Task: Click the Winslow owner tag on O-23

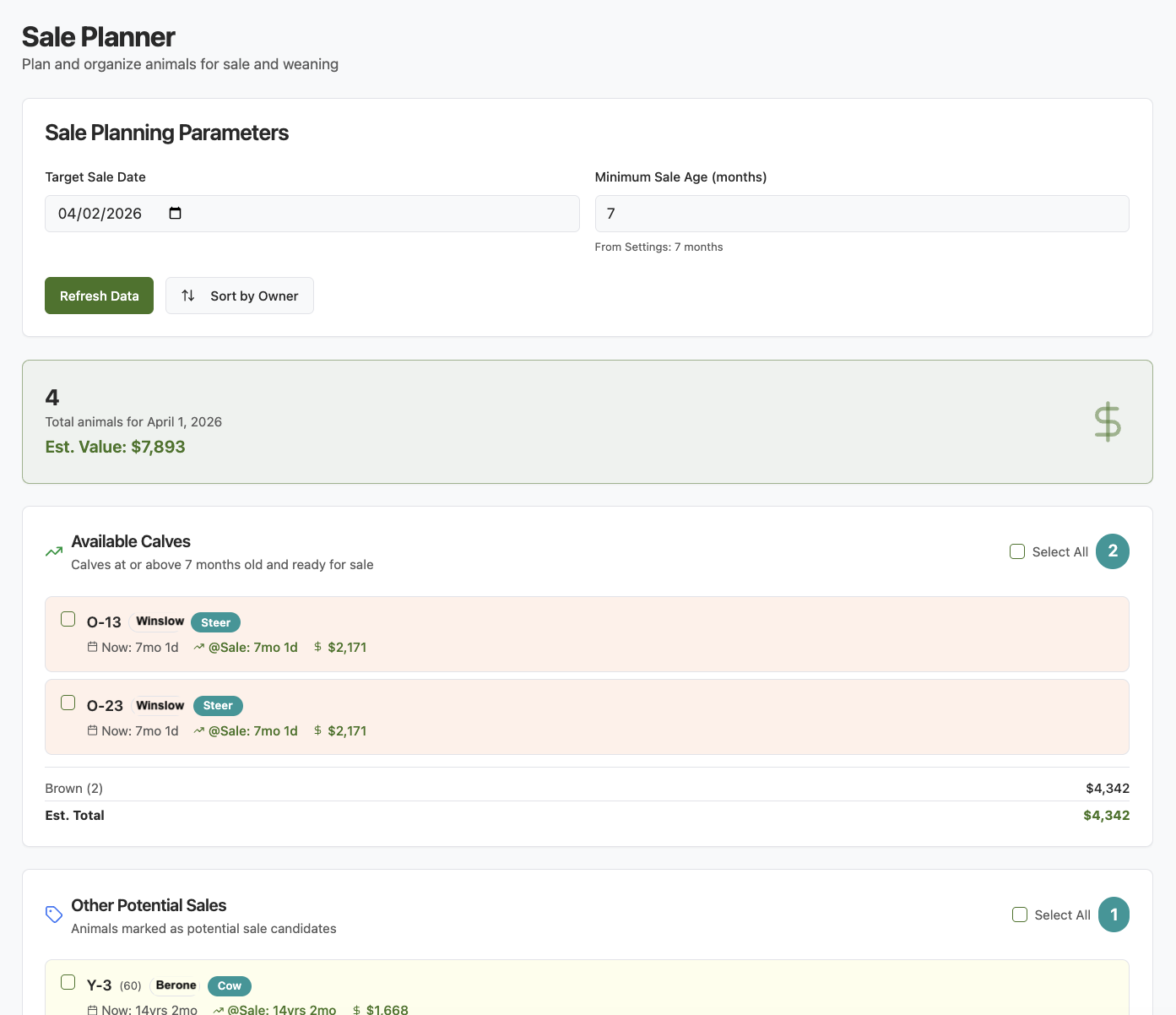Action: [160, 706]
